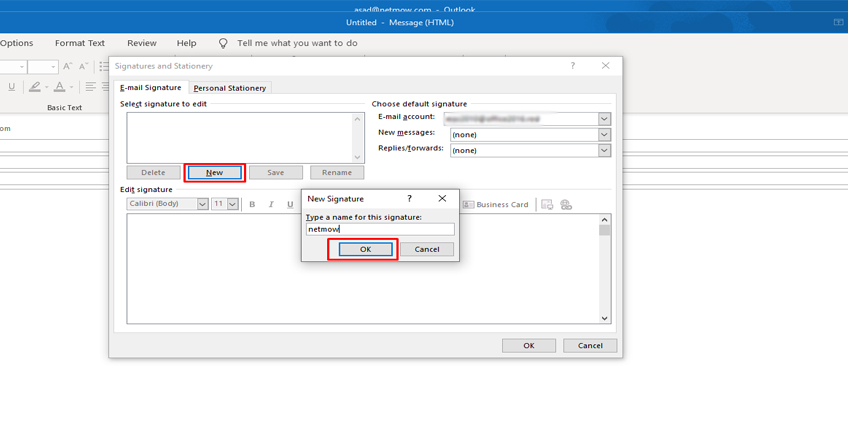Cancel the Signatures and Stationery dialog
Image resolution: width=848 pixels, height=447 pixels.
tap(590, 345)
